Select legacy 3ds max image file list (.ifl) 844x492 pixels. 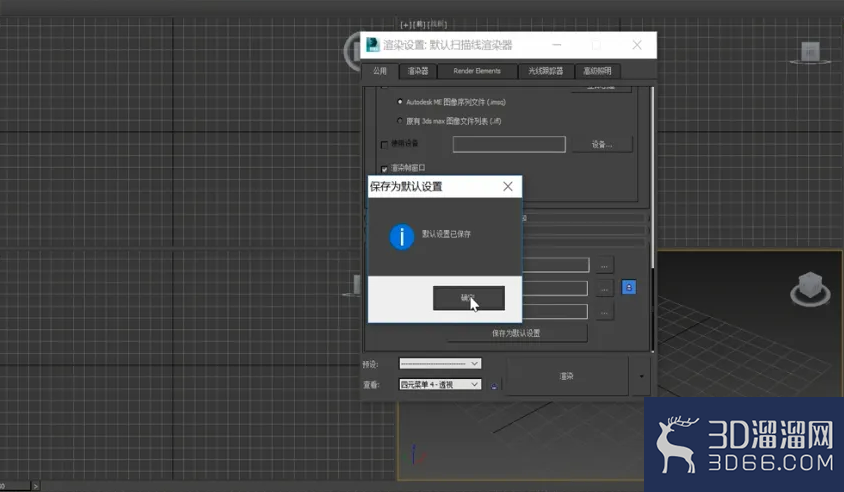click(x=400, y=121)
